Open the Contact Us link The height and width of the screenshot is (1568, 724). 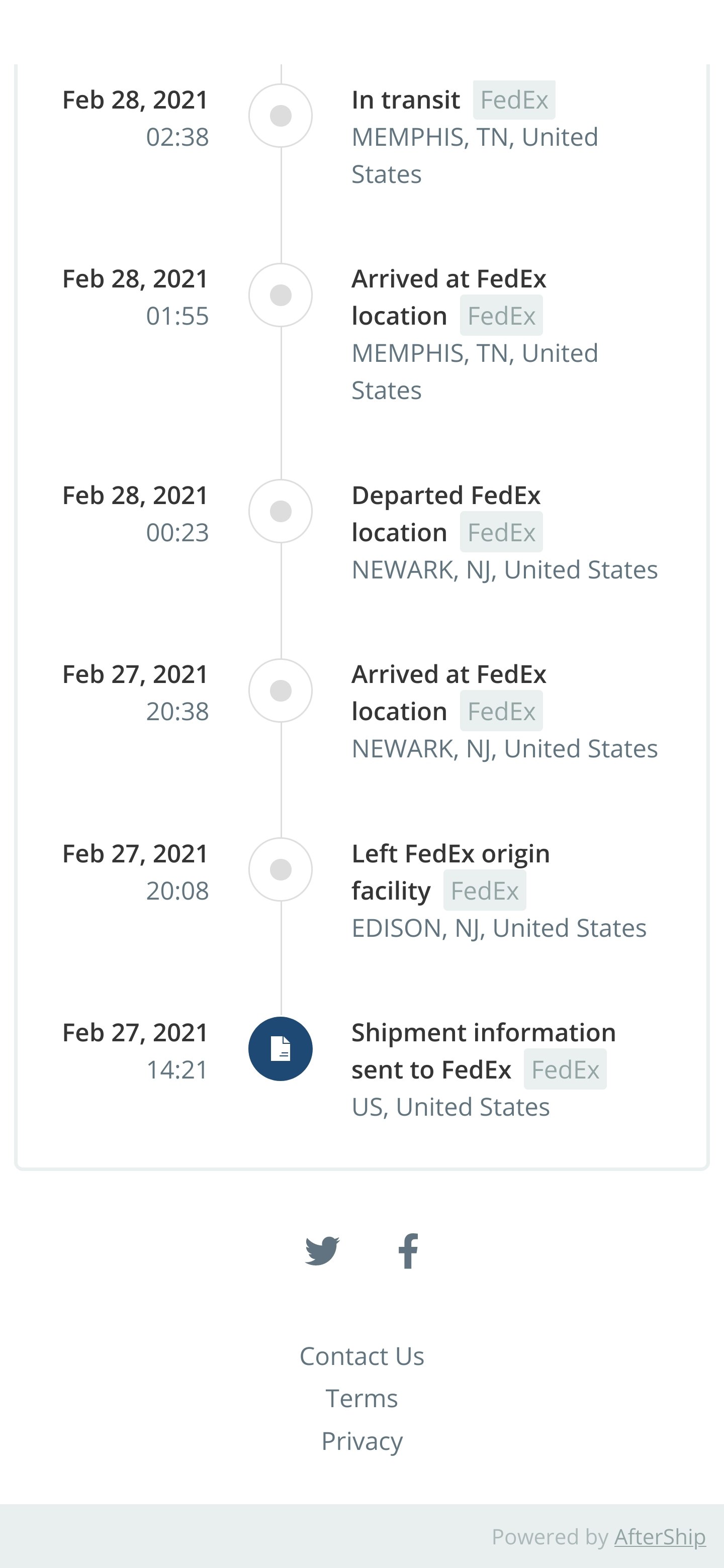(361, 1356)
